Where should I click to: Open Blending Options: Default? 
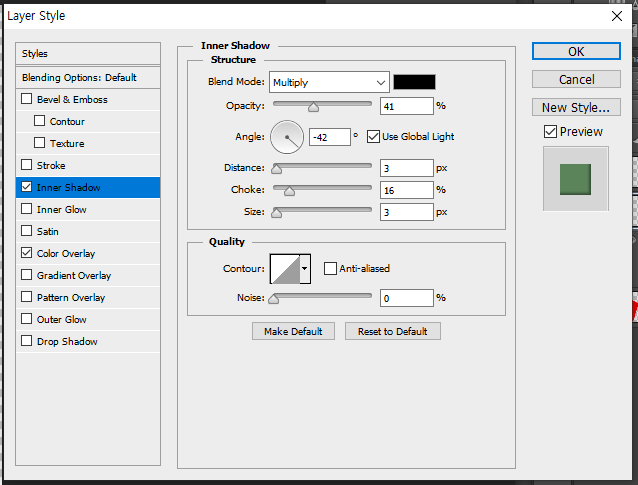88,77
